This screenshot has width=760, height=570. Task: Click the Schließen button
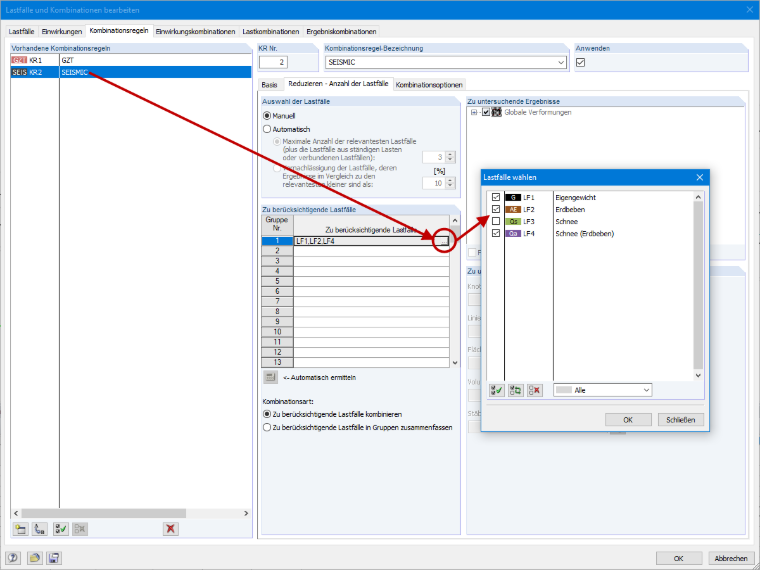coord(681,420)
